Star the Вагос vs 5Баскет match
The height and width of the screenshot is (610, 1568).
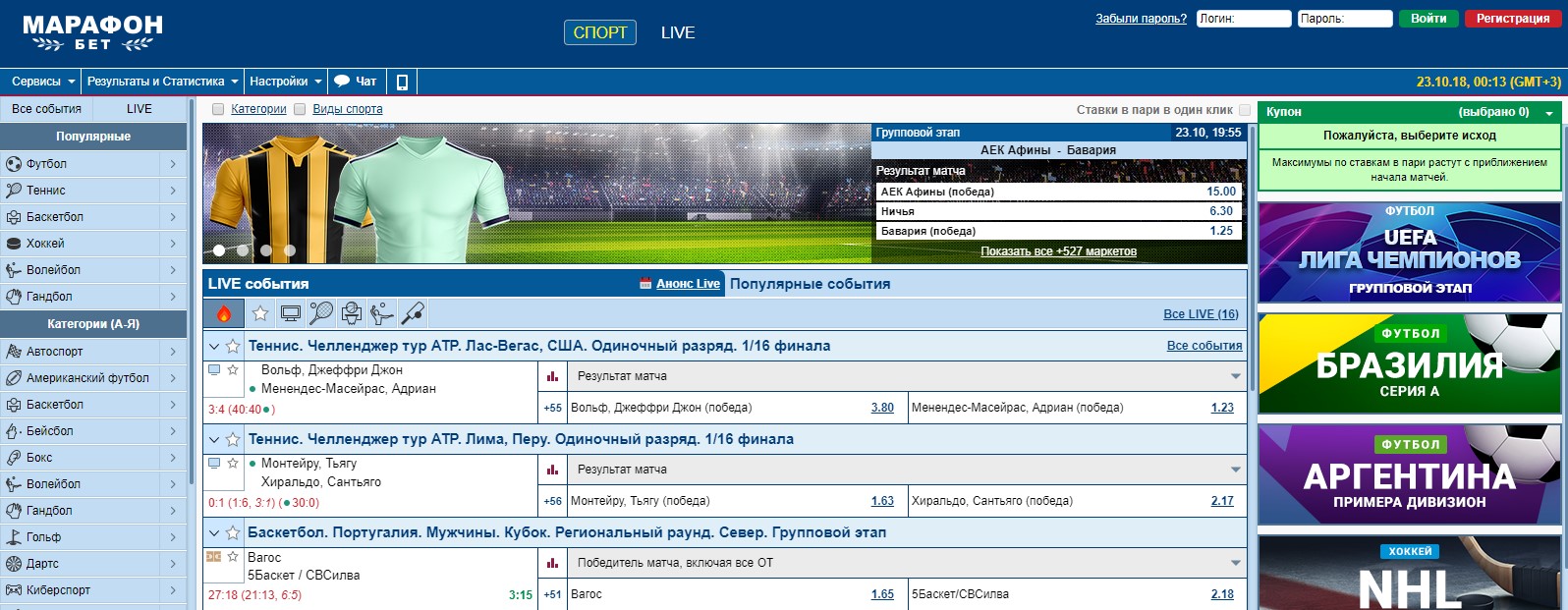pyautogui.click(x=233, y=557)
